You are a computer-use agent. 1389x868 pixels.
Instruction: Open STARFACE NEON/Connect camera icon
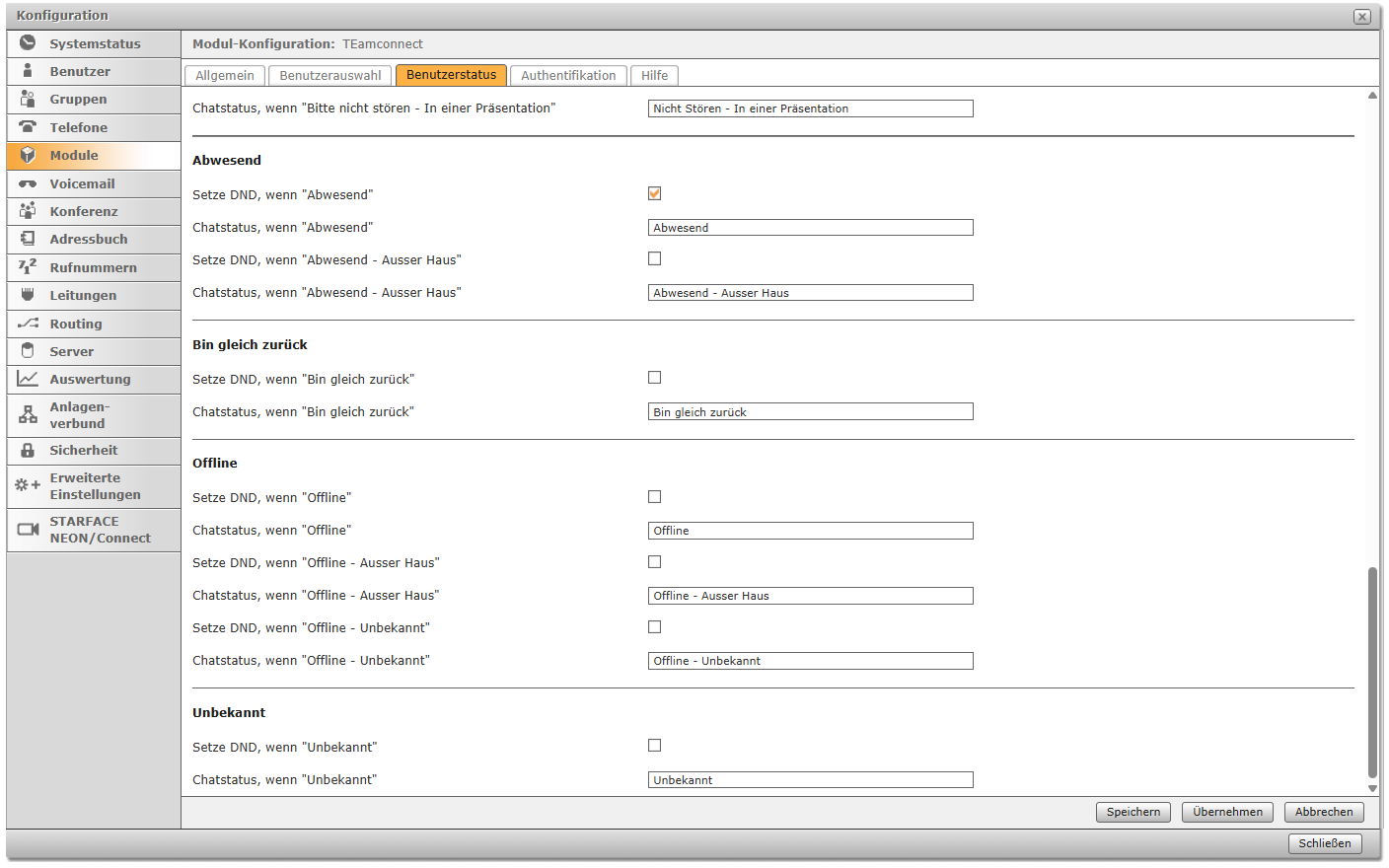click(x=28, y=530)
